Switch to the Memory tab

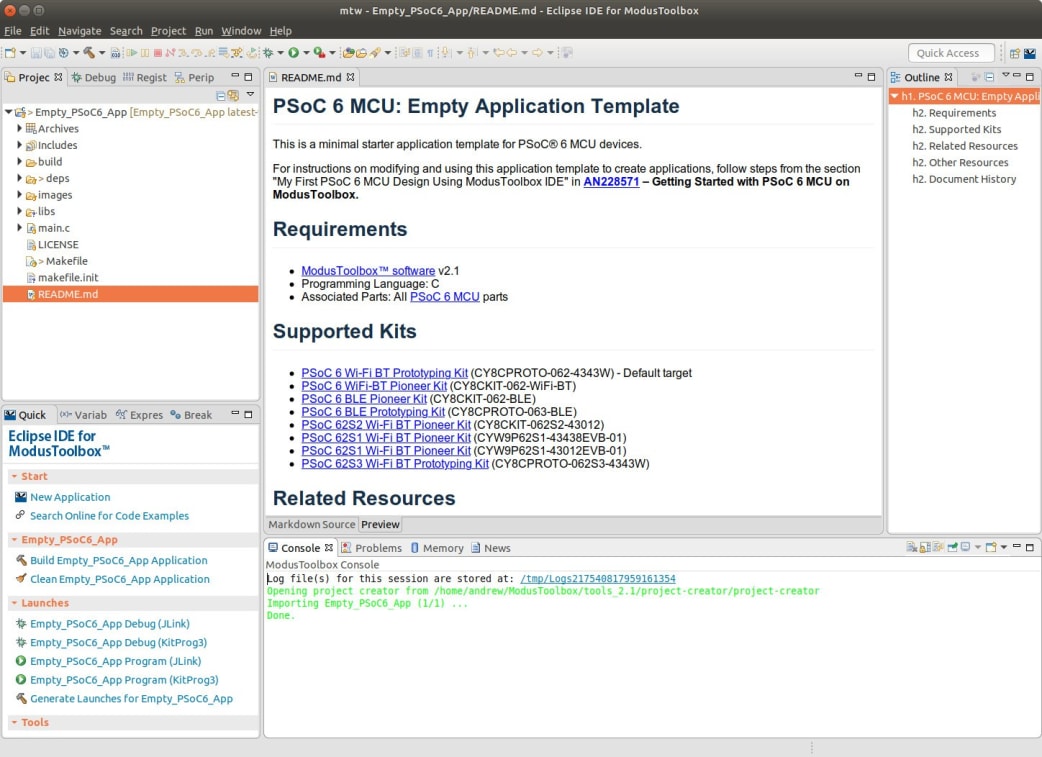[437, 548]
